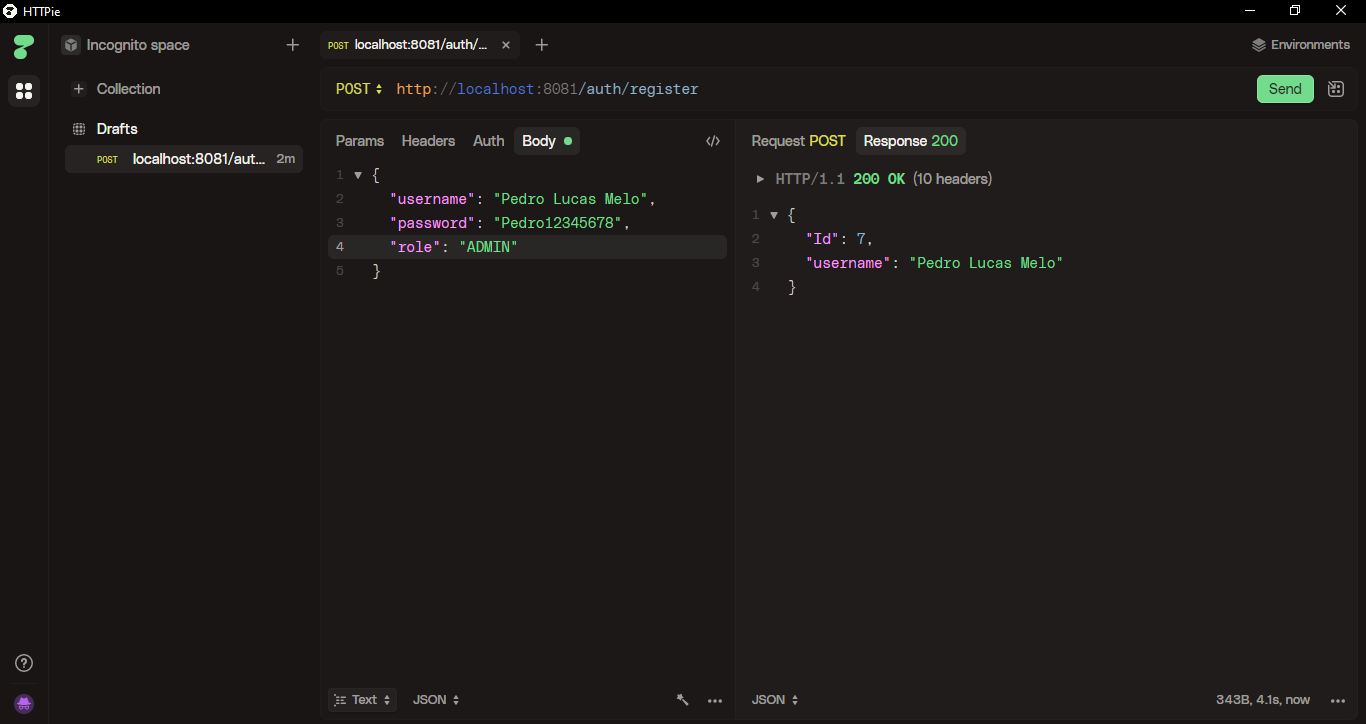Screen dimensions: 1366x724
Task: Collapse the request body JSON object
Action: tap(358, 175)
